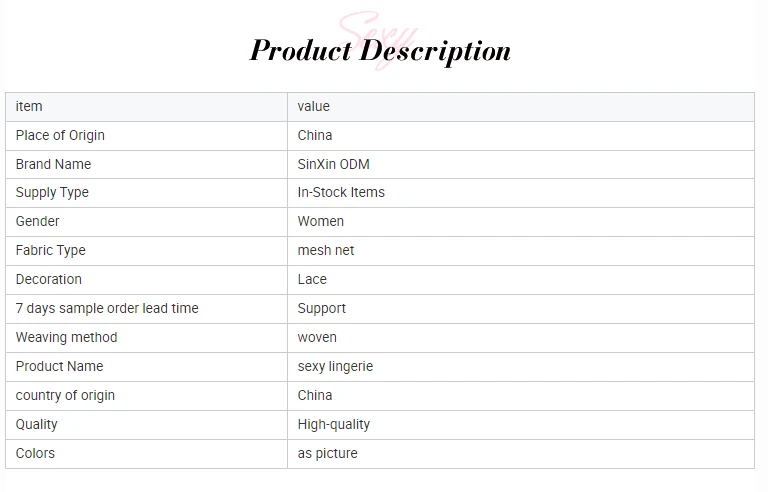The image size is (768, 492).
Task: Click the country of origin label
Action: [x=65, y=395]
